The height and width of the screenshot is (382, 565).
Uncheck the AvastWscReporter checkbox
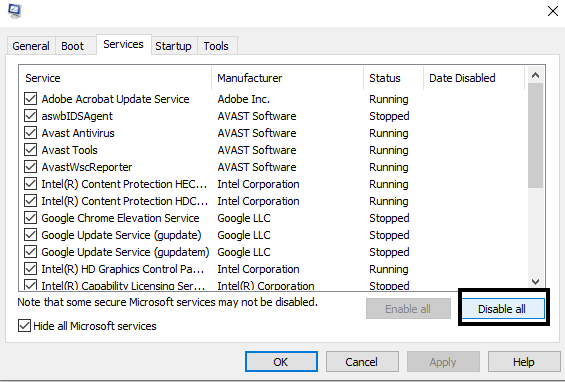pyautogui.click(x=31, y=167)
